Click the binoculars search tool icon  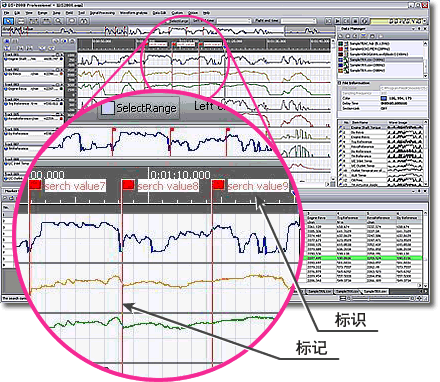[84, 21]
